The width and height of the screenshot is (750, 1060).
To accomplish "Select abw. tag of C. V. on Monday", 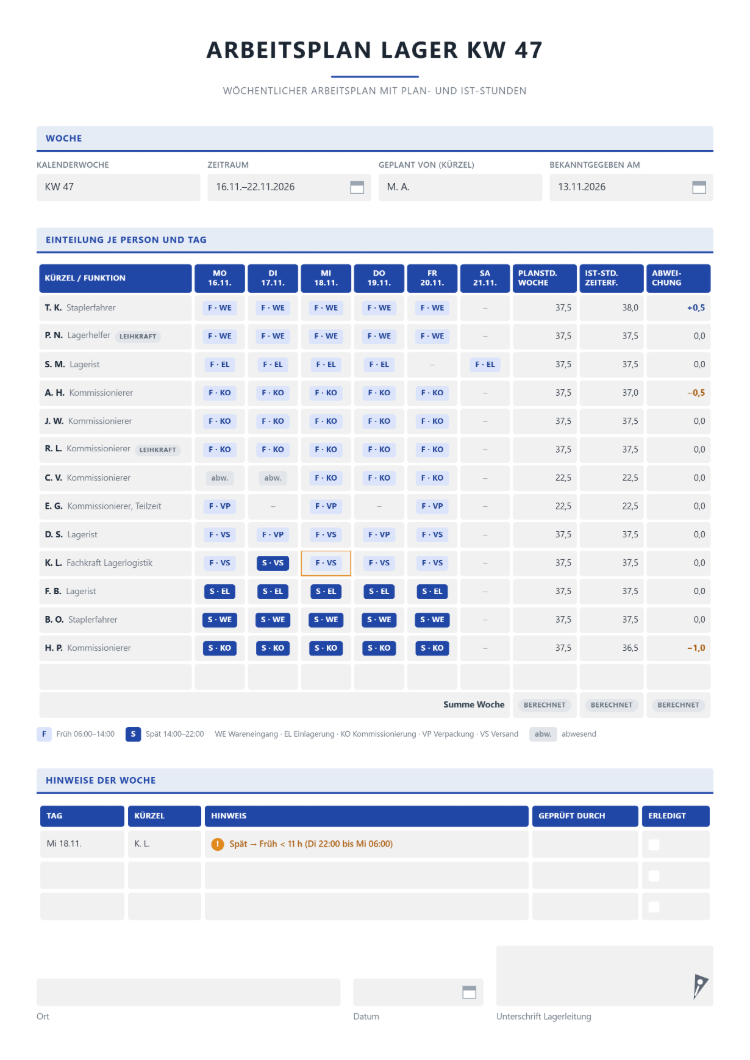I will [220, 478].
